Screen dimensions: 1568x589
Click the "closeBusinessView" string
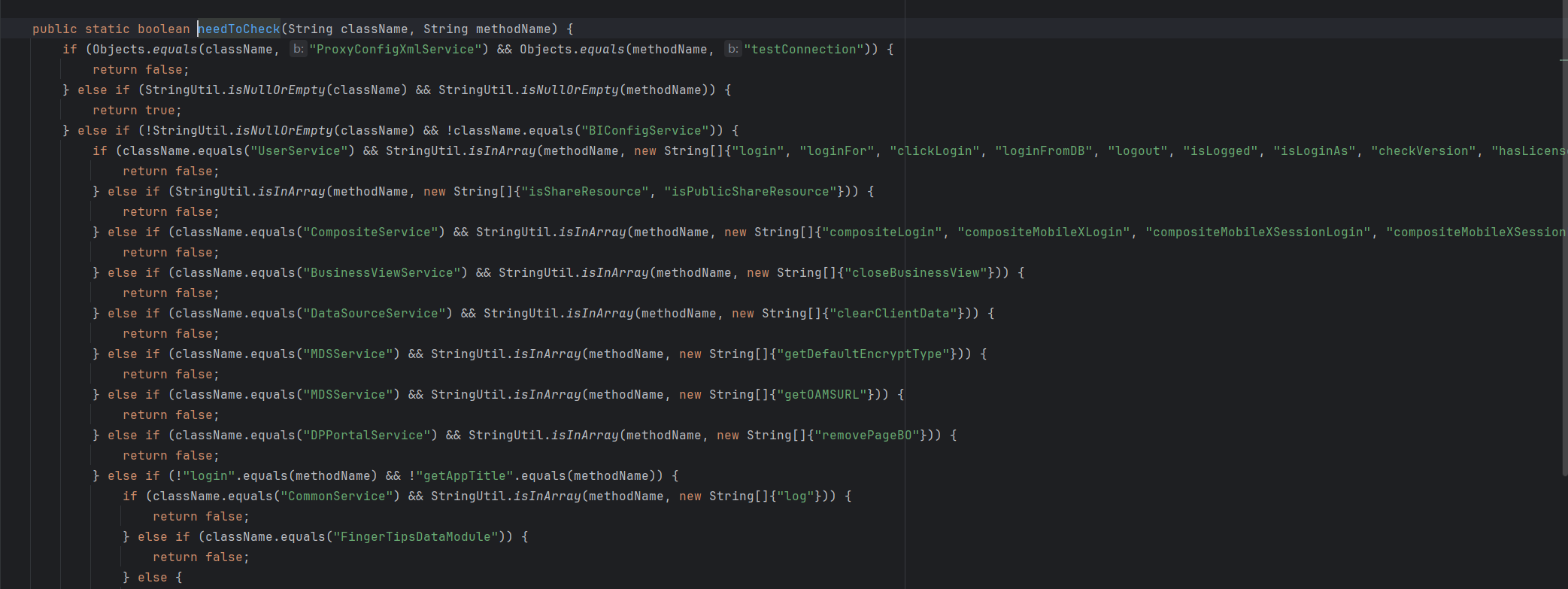(x=916, y=273)
